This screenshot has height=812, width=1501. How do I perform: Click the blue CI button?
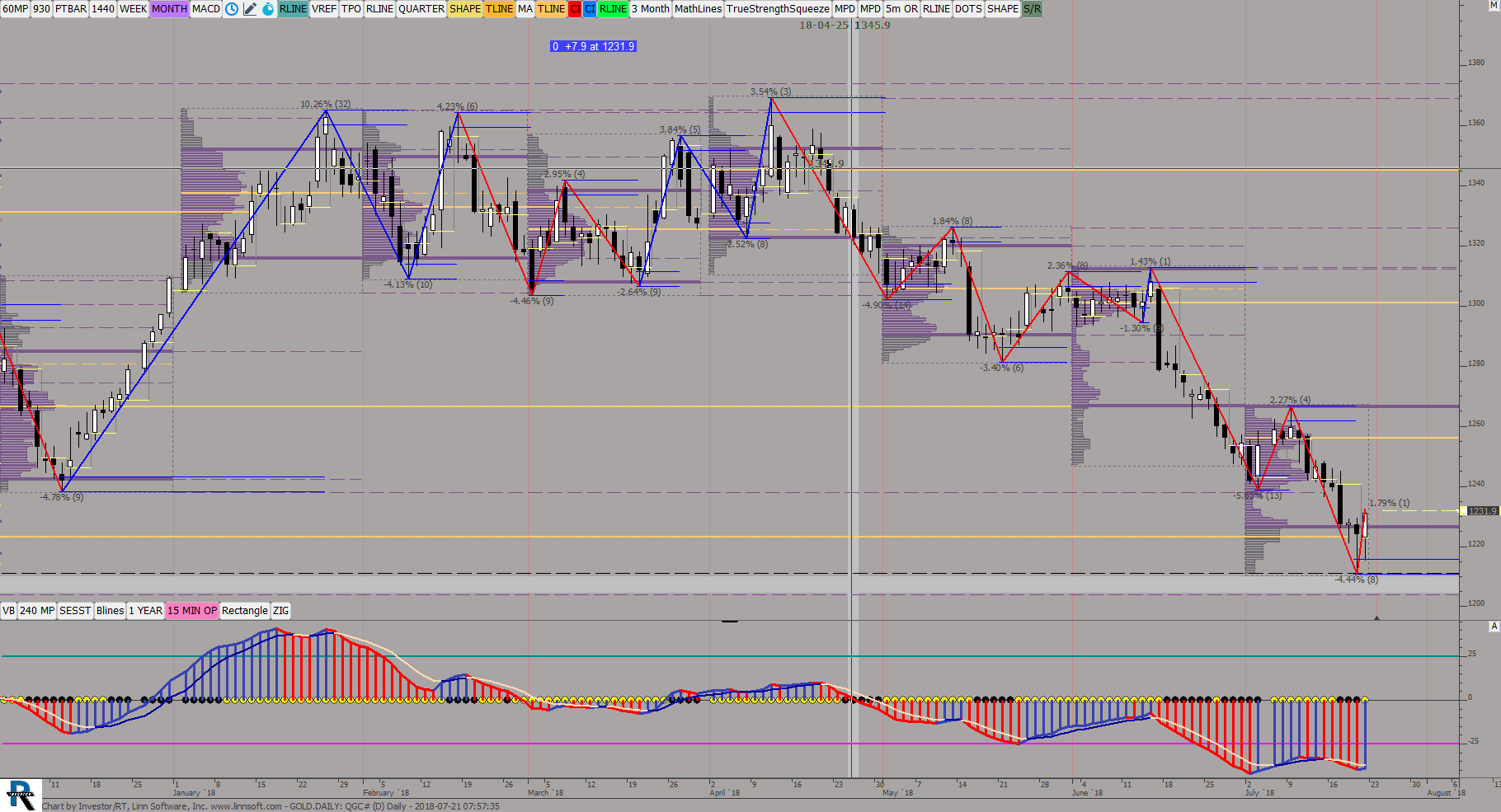(590, 9)
